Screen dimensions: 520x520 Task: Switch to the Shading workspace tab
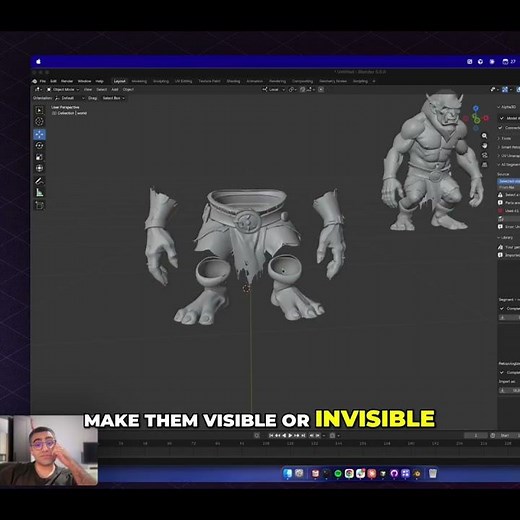point(233,81)
